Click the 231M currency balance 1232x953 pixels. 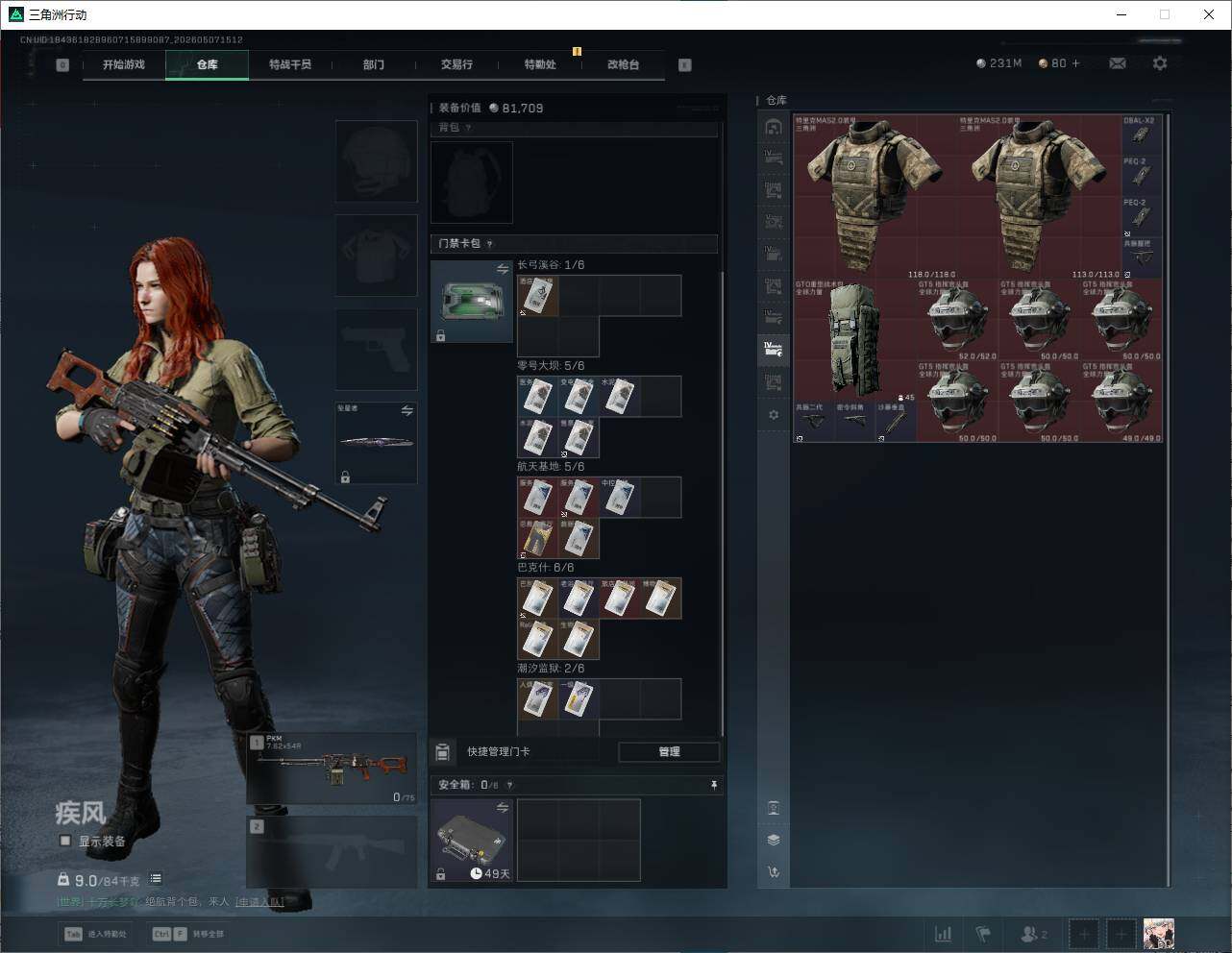[998, 63]
